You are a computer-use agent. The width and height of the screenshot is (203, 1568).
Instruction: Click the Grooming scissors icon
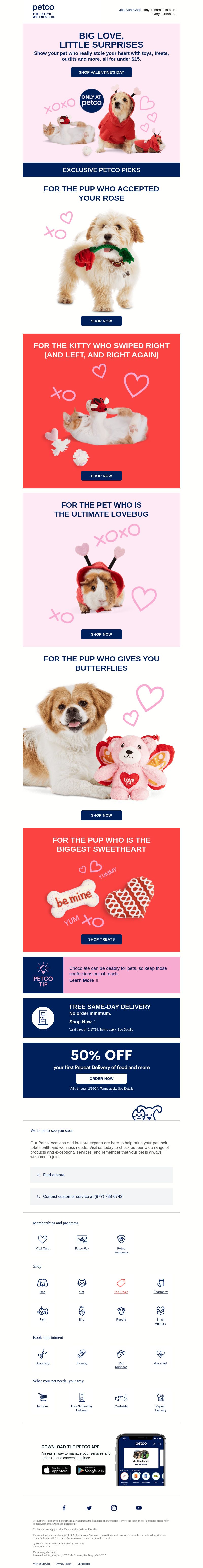click(42, 1353)
